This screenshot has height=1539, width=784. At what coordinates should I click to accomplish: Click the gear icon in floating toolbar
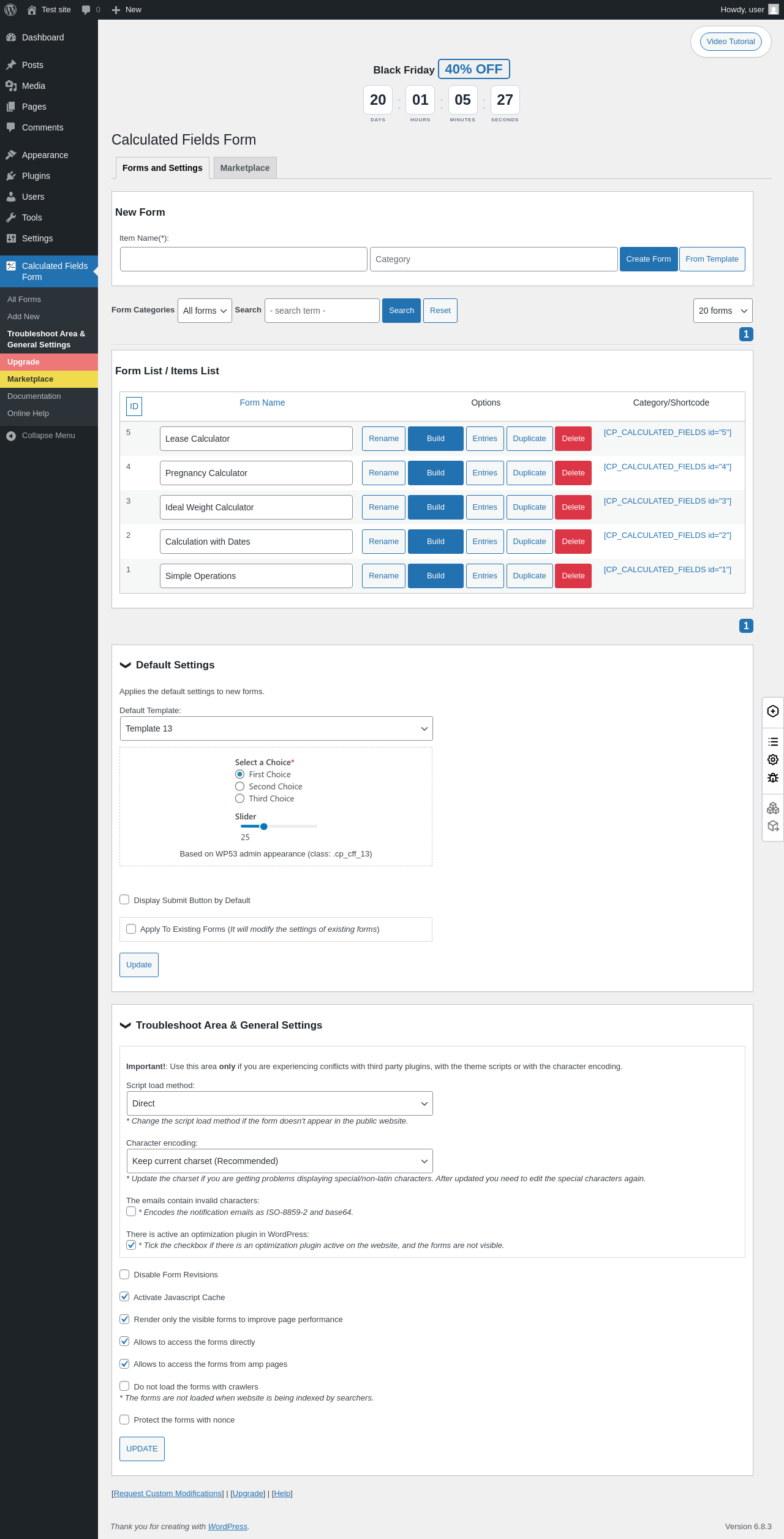(x=773, y=760)
